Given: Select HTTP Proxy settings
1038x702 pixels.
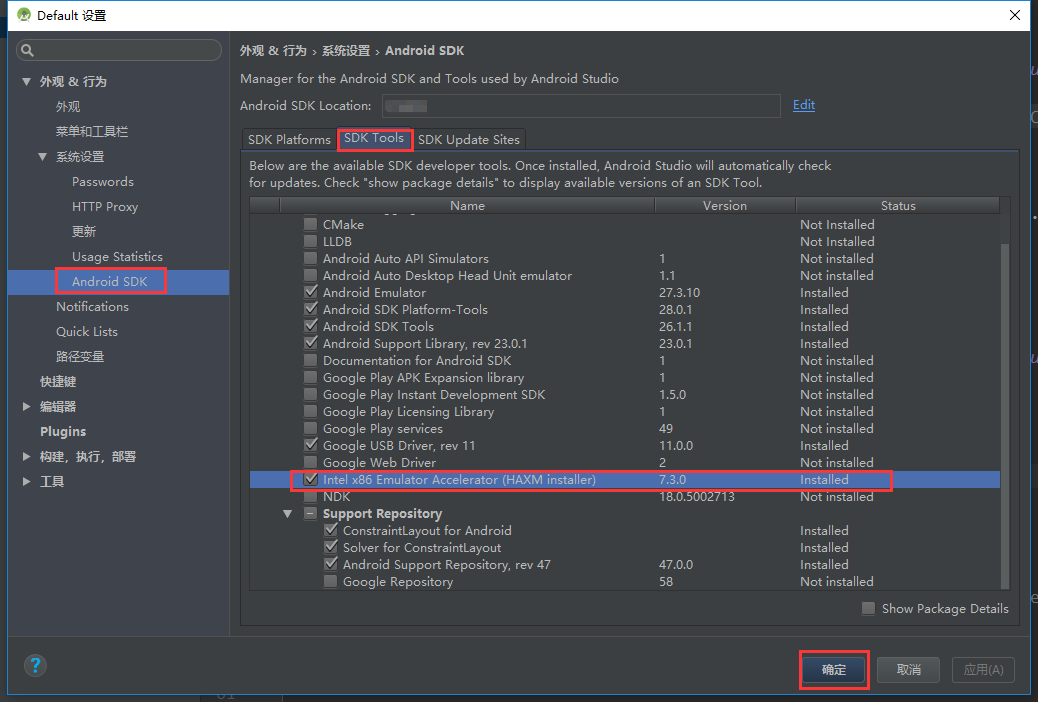Looking at the screenshot, I should [x=105, y=207].
